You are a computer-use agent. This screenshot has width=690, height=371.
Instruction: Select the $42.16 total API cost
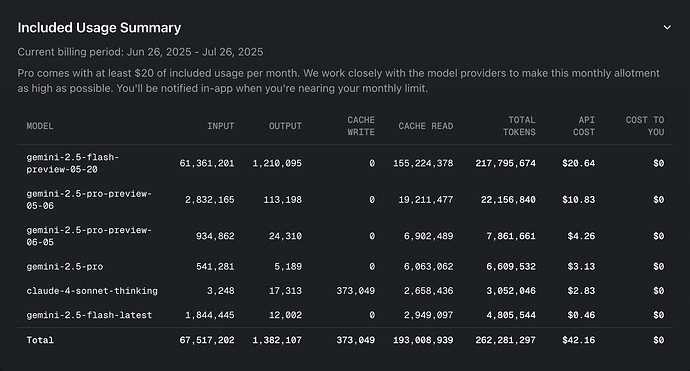(x=578, y=340)
